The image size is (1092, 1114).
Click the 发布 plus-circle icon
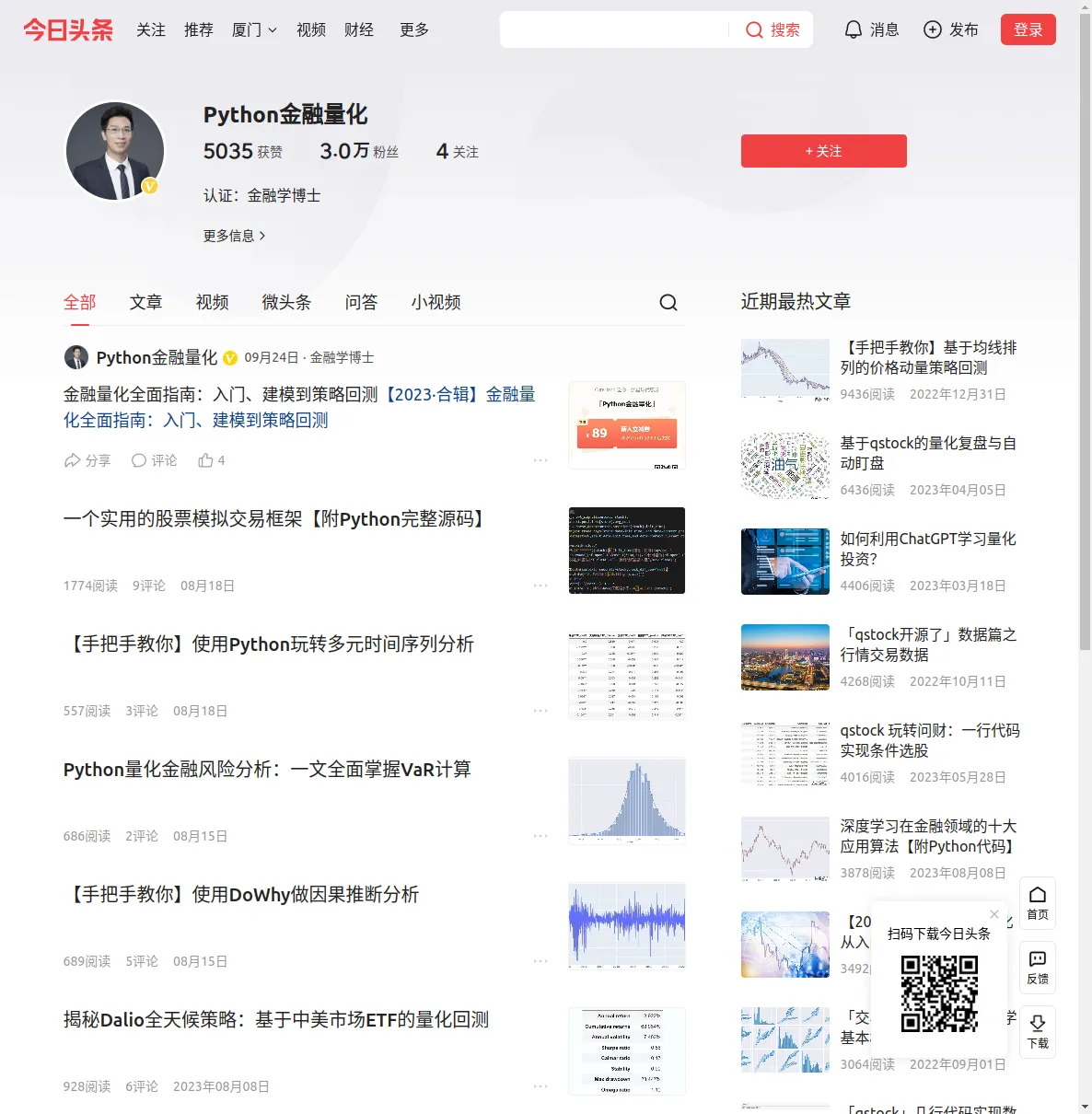[933, 30]
